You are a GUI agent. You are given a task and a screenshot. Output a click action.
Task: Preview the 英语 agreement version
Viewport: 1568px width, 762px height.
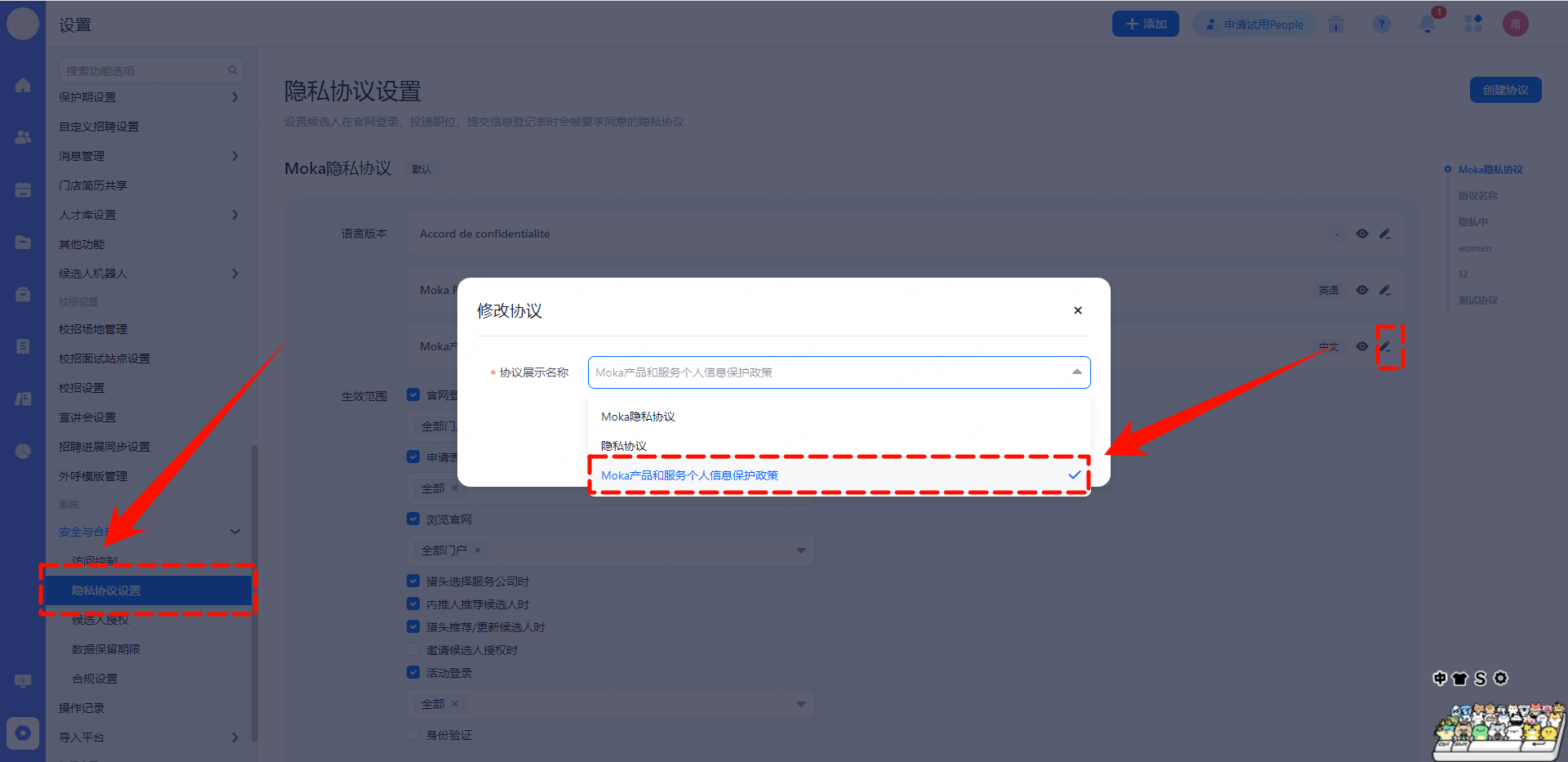point(1362,290)
